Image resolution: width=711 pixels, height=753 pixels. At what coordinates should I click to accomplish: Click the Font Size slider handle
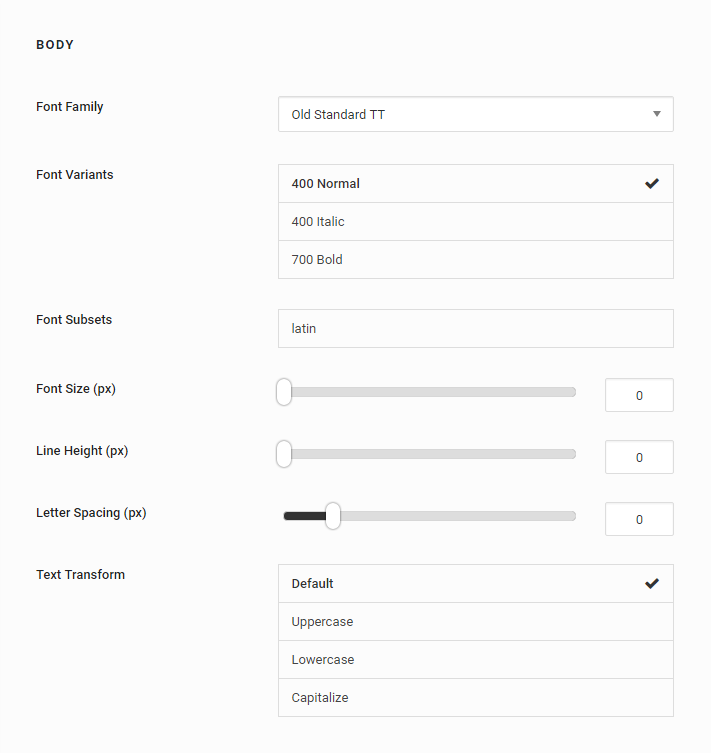click(284, 392)
